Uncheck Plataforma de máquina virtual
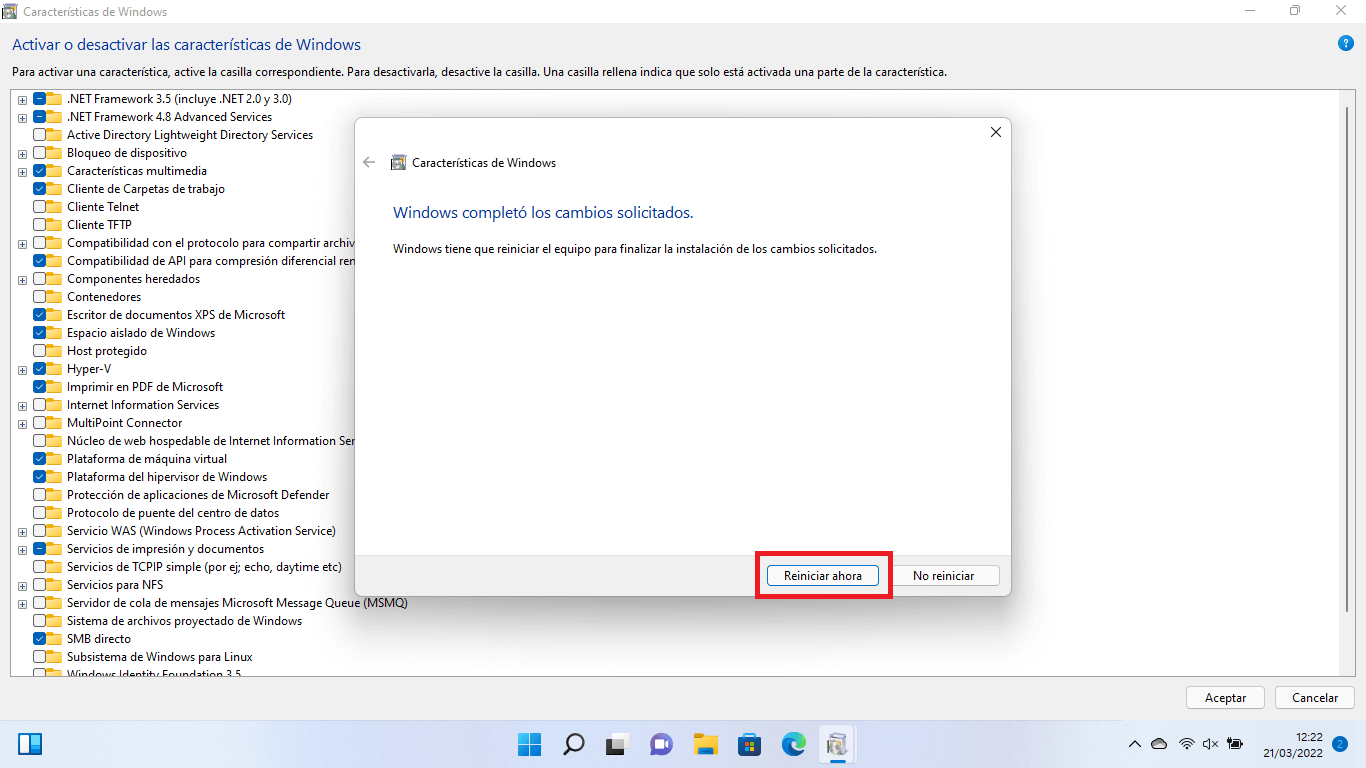1366x768 pixels. point(39,459)
